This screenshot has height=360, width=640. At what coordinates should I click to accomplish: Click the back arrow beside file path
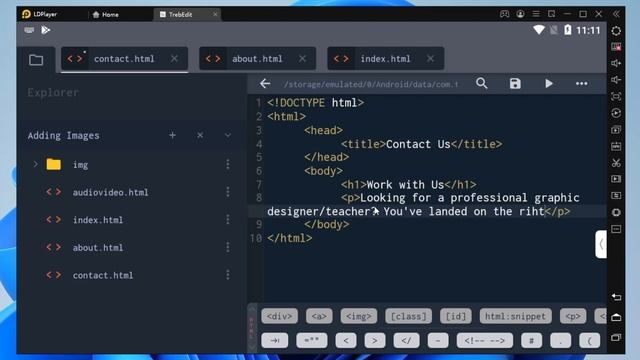[x=265, y=84]
